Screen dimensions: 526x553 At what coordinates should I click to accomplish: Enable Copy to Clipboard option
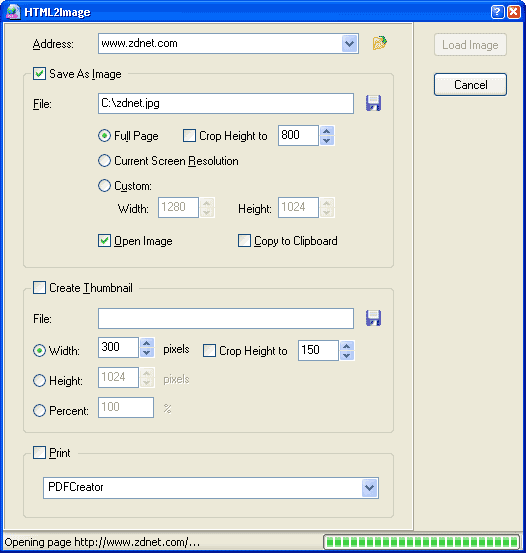point(244,241)
